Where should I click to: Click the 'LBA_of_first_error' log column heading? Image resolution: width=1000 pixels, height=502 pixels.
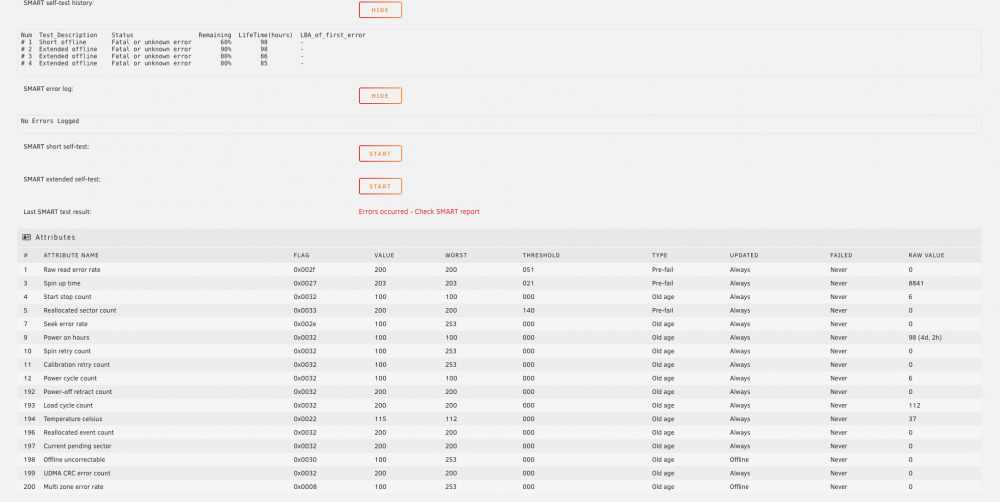point(333,35)
